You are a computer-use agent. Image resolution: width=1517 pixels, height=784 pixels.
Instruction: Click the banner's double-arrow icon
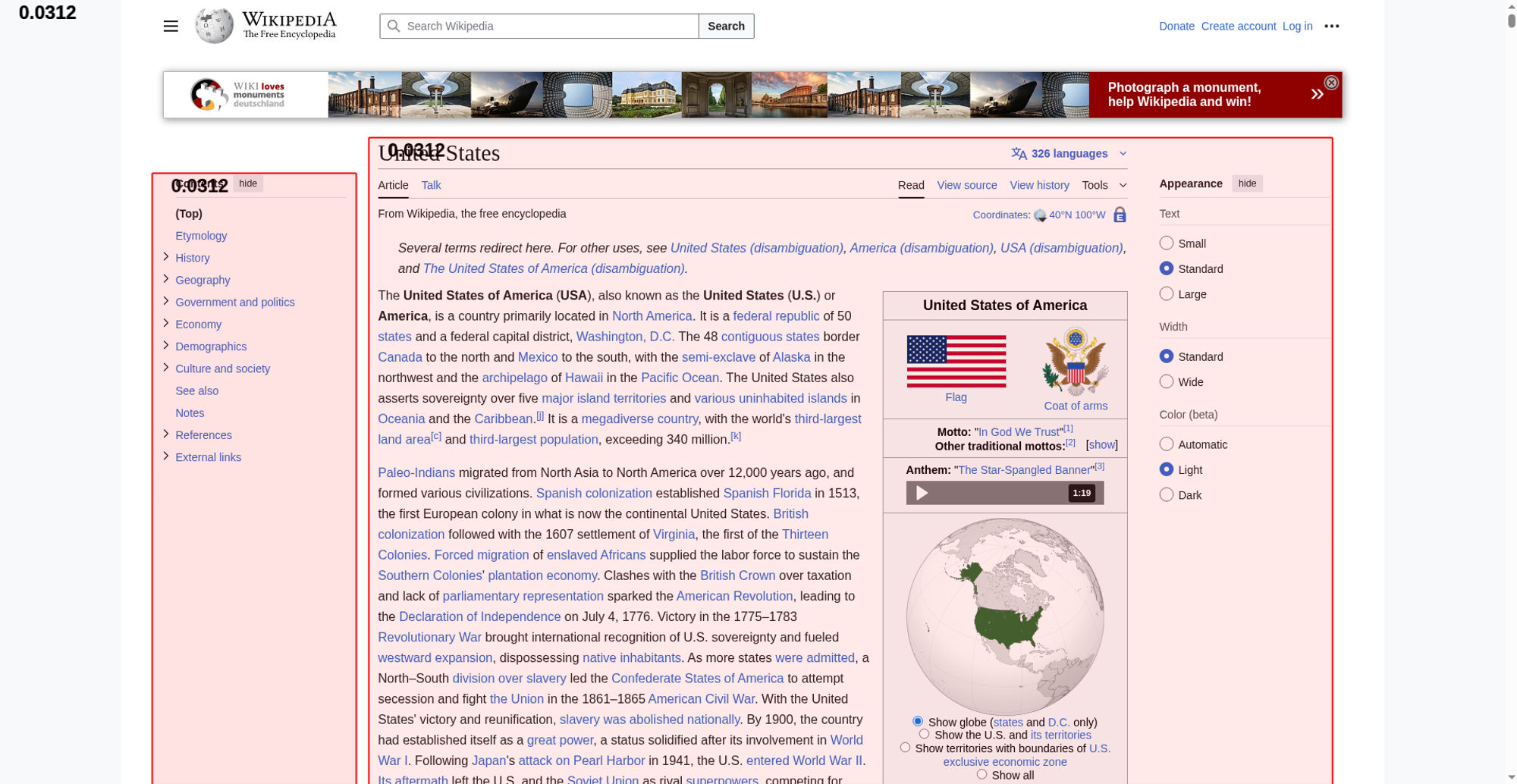(1318, 94)
